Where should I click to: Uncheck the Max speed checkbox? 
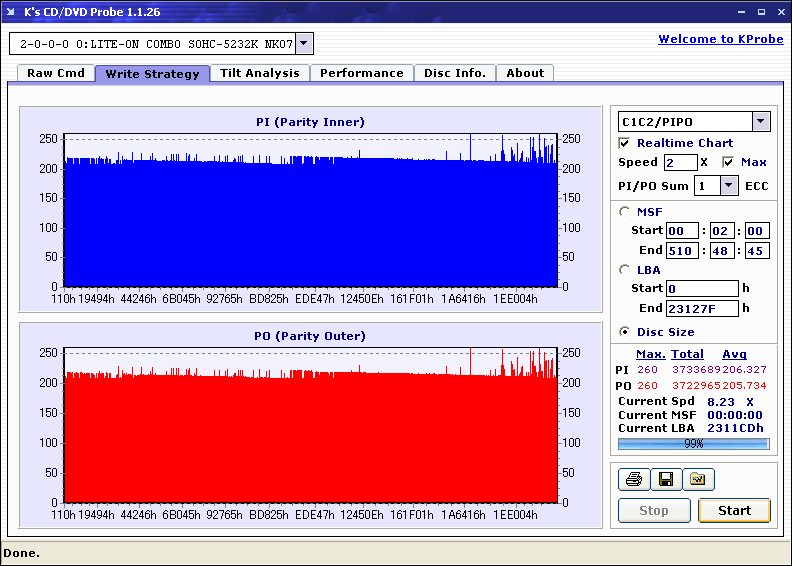click(728, 162)
